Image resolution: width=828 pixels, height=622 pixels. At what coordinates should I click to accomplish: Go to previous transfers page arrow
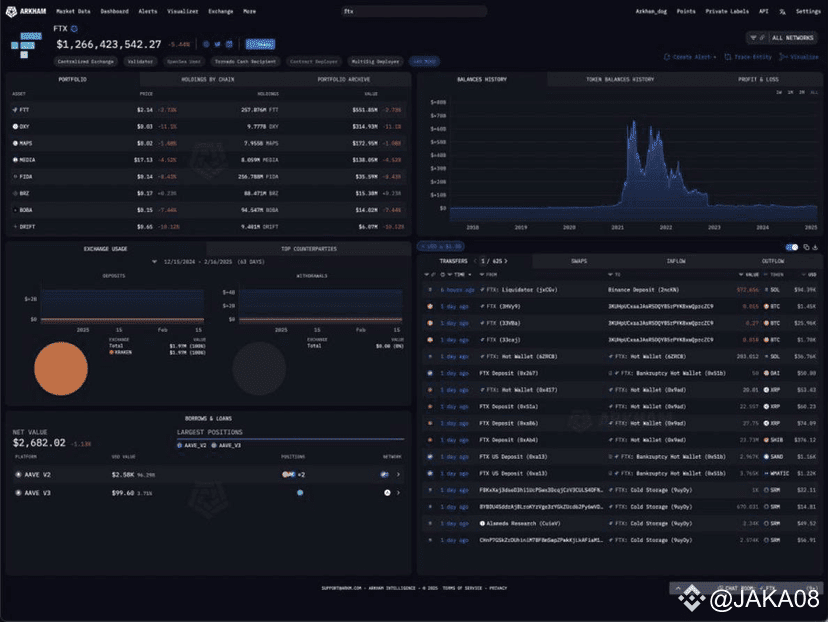[x=475, y=261]
